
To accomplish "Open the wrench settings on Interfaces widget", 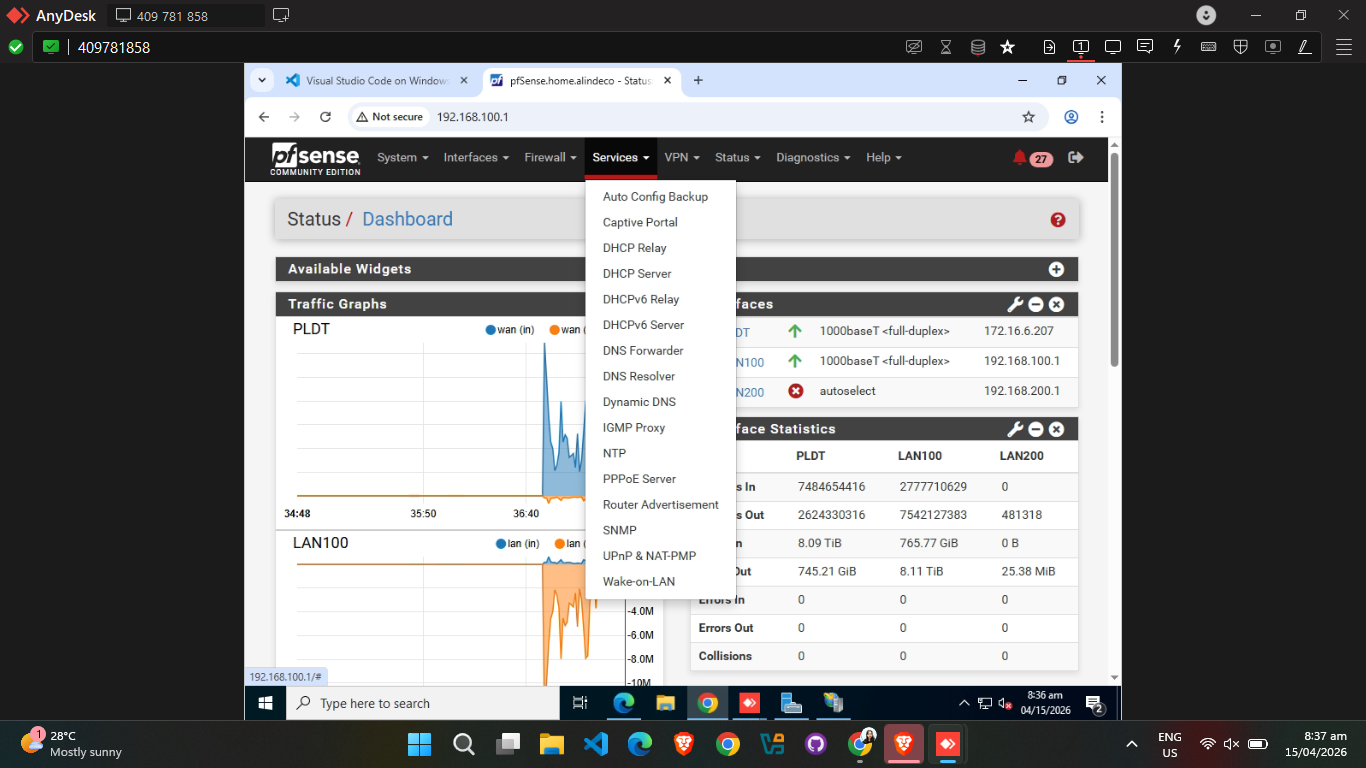I will [x=1015, y=304].
